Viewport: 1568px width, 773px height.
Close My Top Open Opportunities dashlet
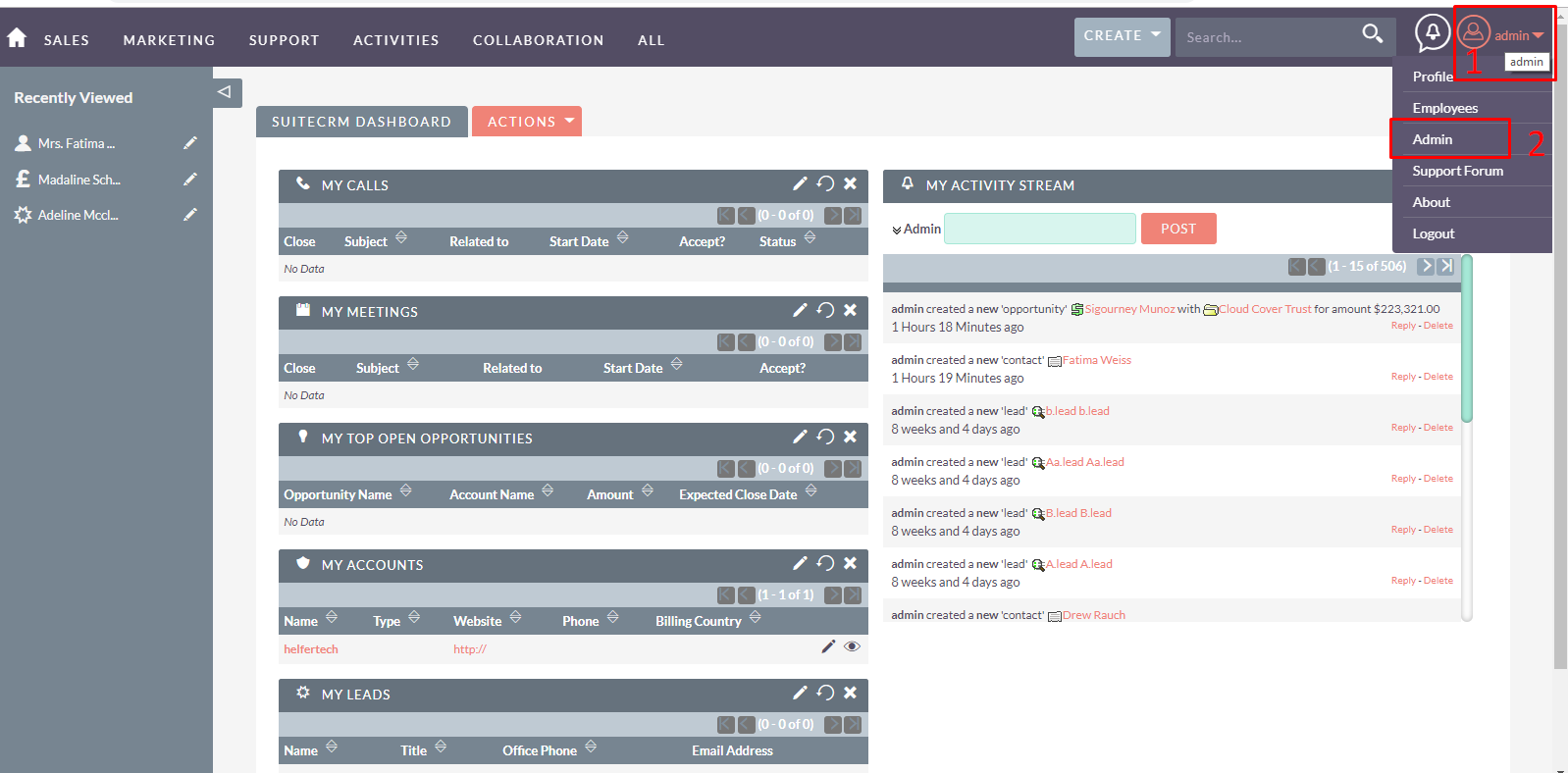point(851,437)
